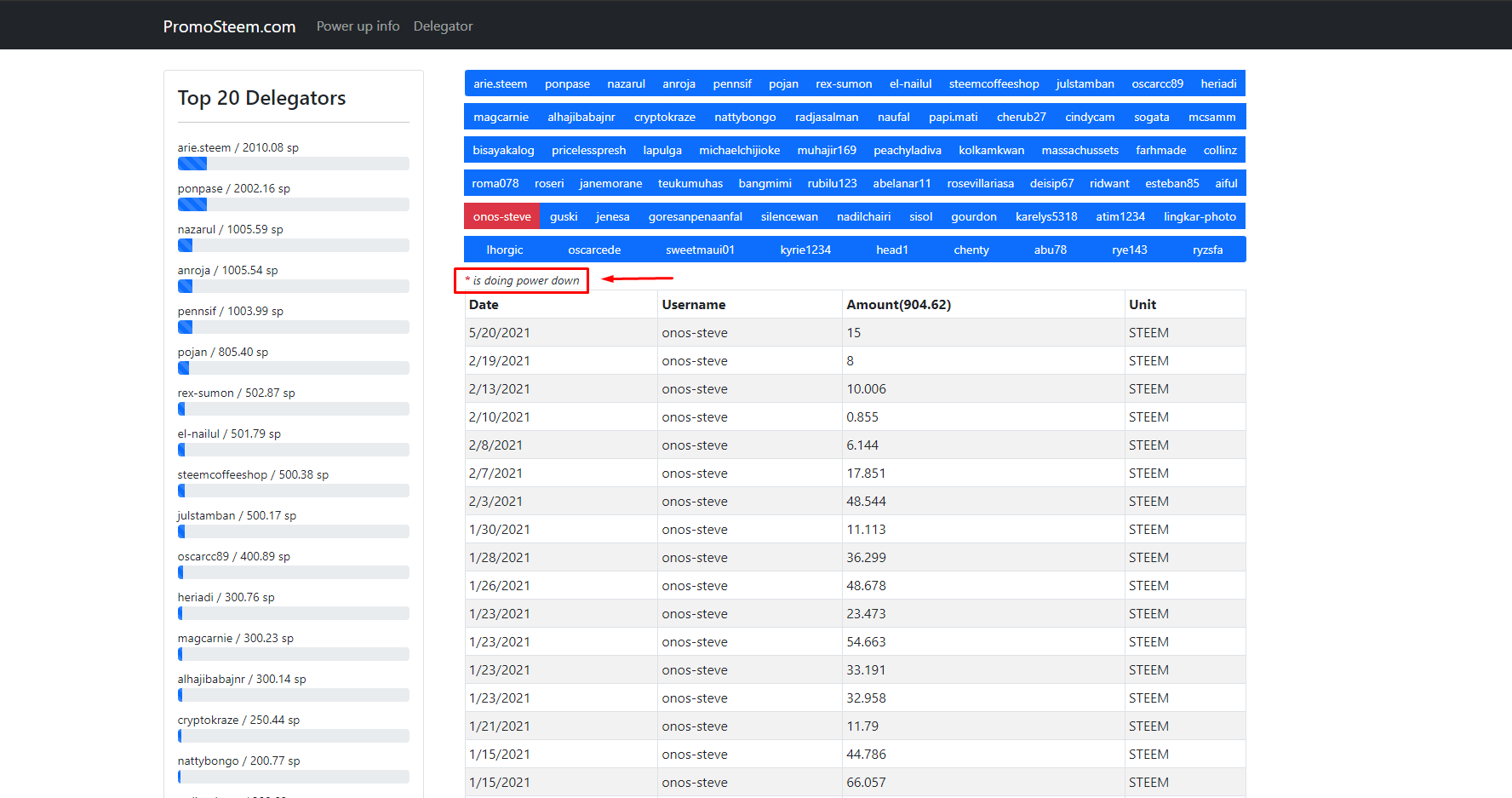The width and height of the screenshot is (1512, 798).
Task: Click the Top 20 Delegators heading
Action: tap(261, 98)
